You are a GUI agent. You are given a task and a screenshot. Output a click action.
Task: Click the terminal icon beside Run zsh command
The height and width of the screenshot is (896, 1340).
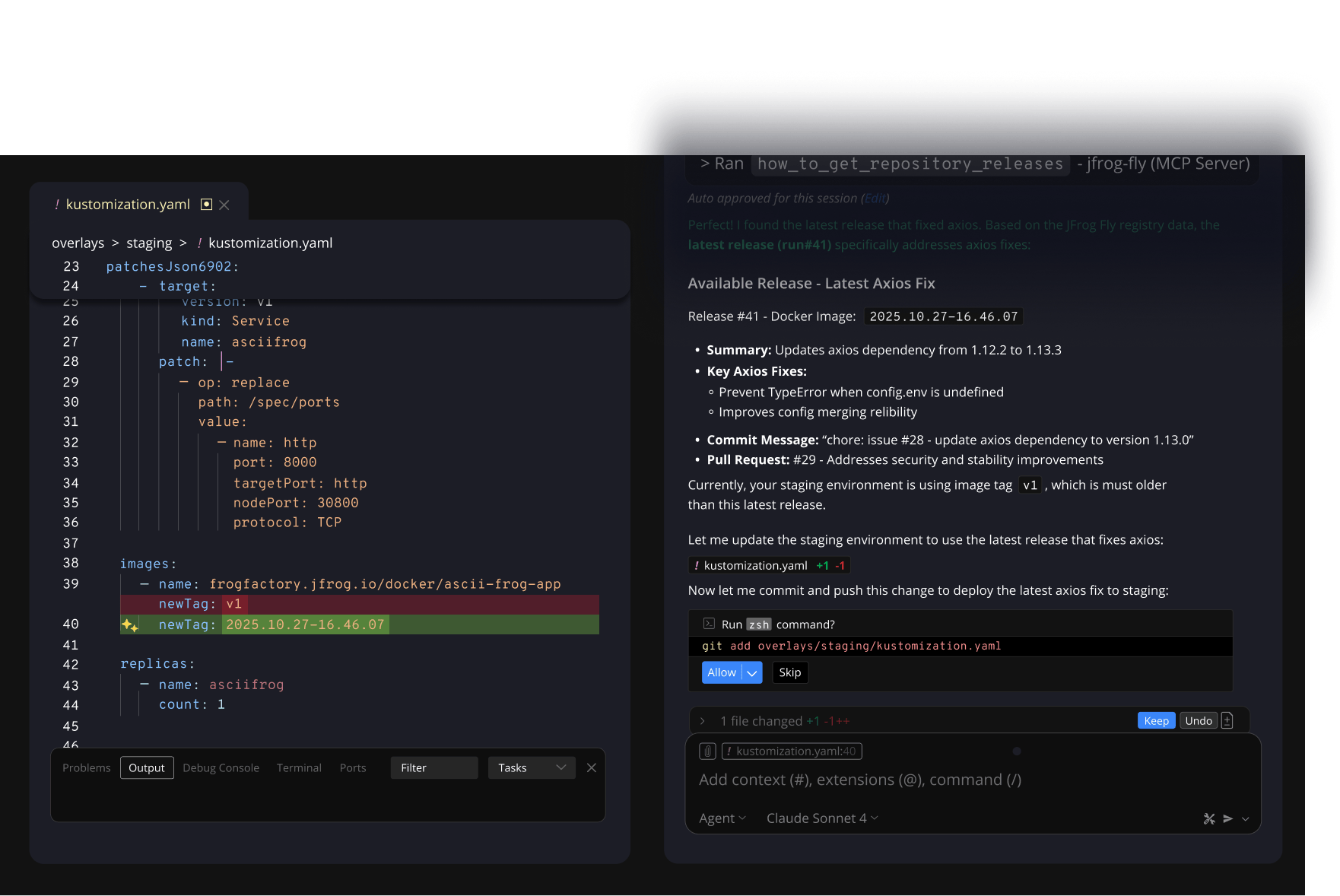709,624
